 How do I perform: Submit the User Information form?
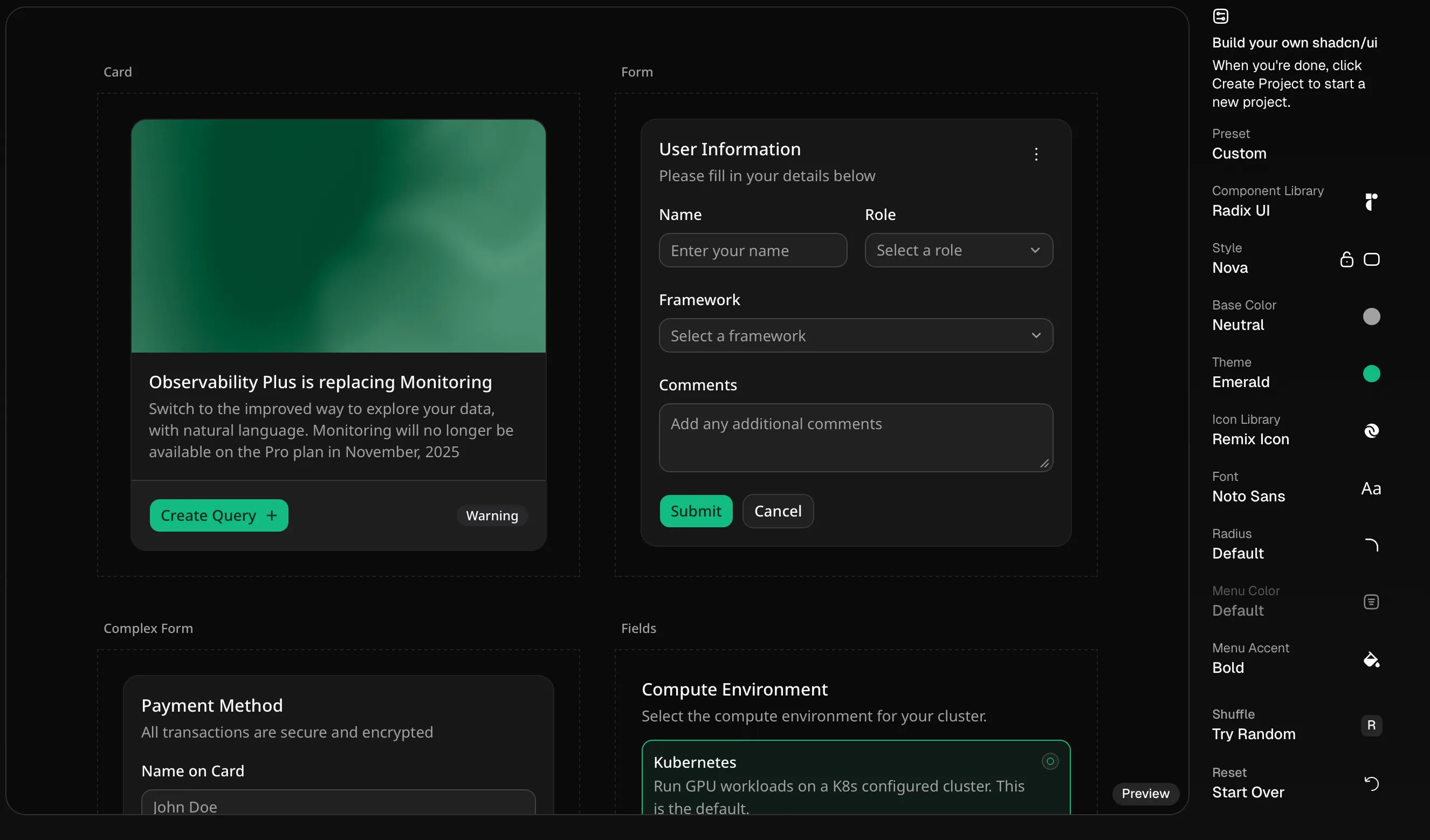click(x=696, y=510)
